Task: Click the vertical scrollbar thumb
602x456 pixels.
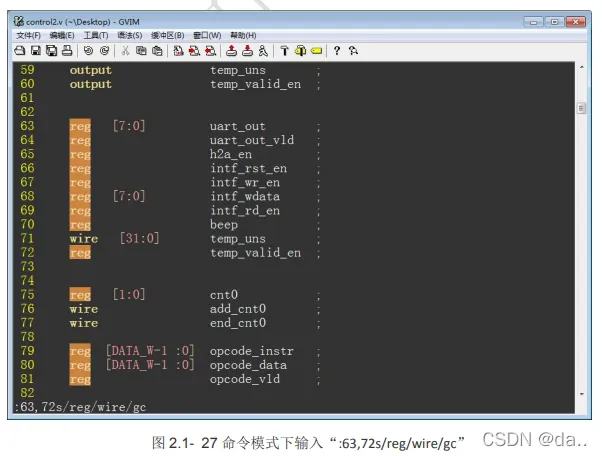Action: 582,108
